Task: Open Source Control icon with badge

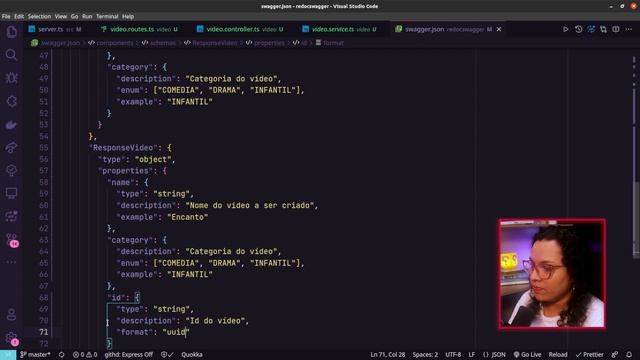Action: [x=12, y=240]
